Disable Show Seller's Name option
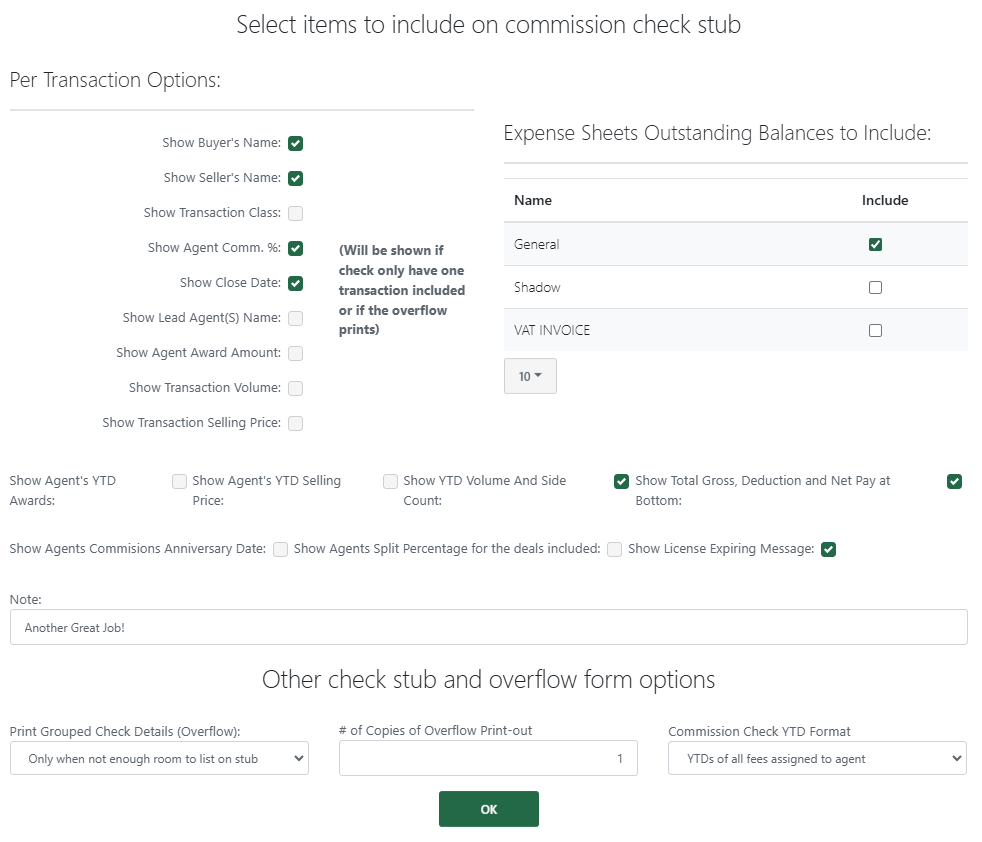 pos(295,178)
